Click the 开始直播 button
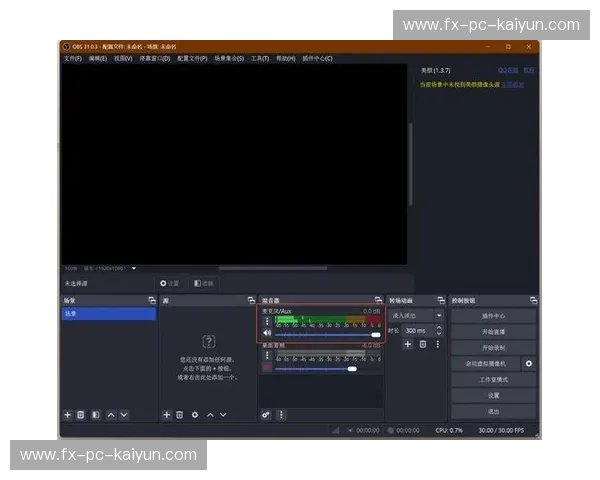 click(x=493, y=332)
